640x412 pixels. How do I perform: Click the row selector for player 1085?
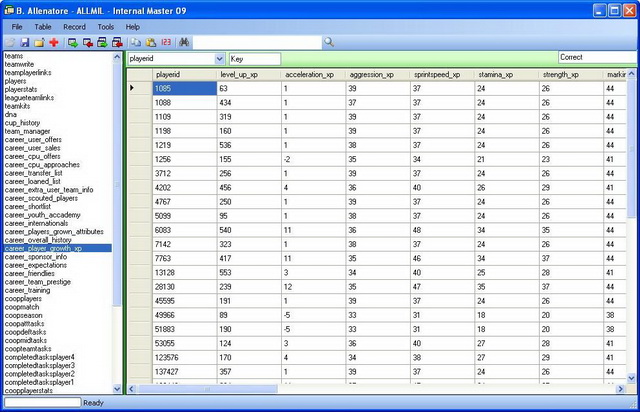(x=140, y=89)
